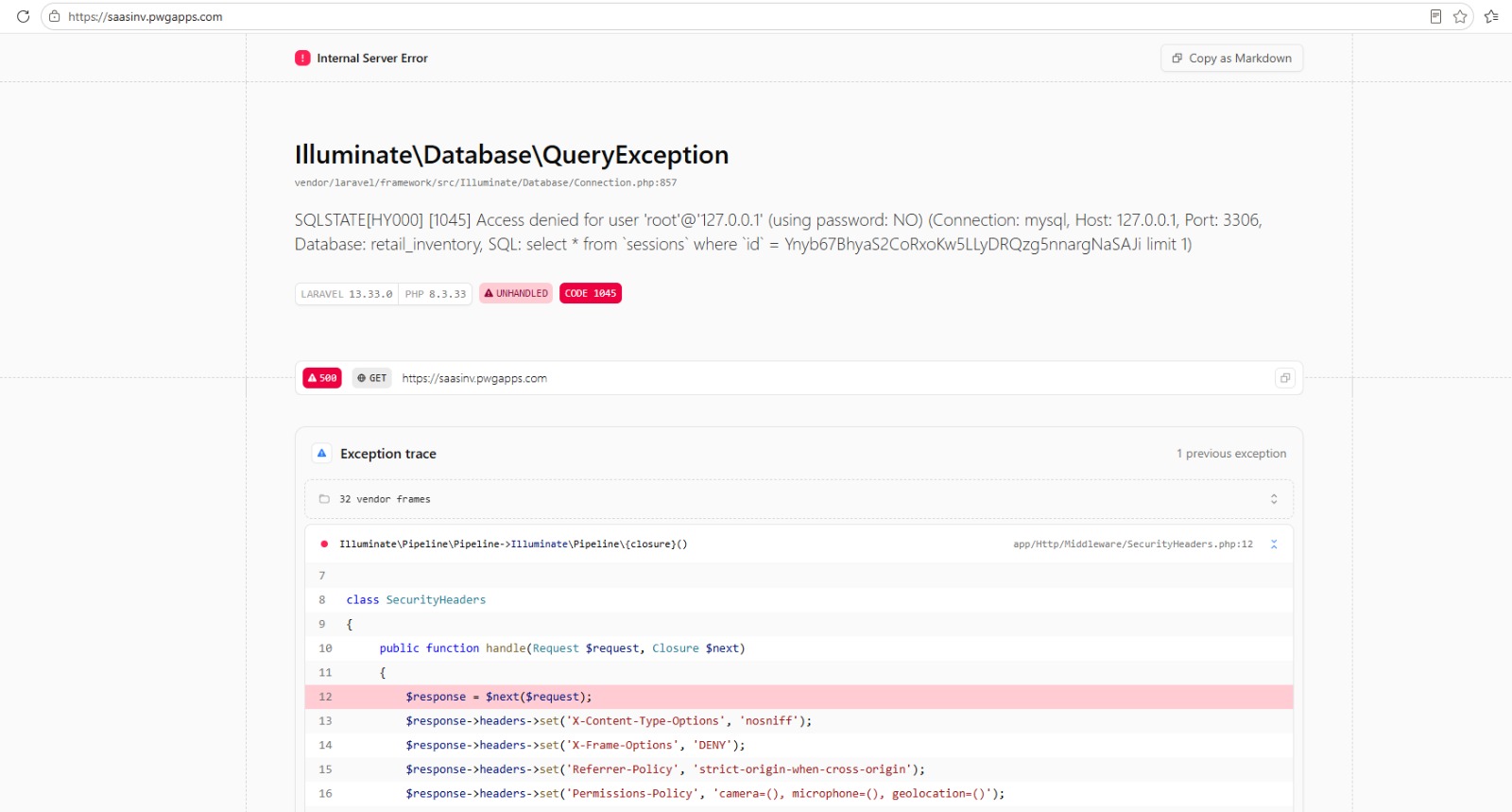Open the browser favorites list icon
This screenshot has width=1512, height=812.
[1491, 16]
